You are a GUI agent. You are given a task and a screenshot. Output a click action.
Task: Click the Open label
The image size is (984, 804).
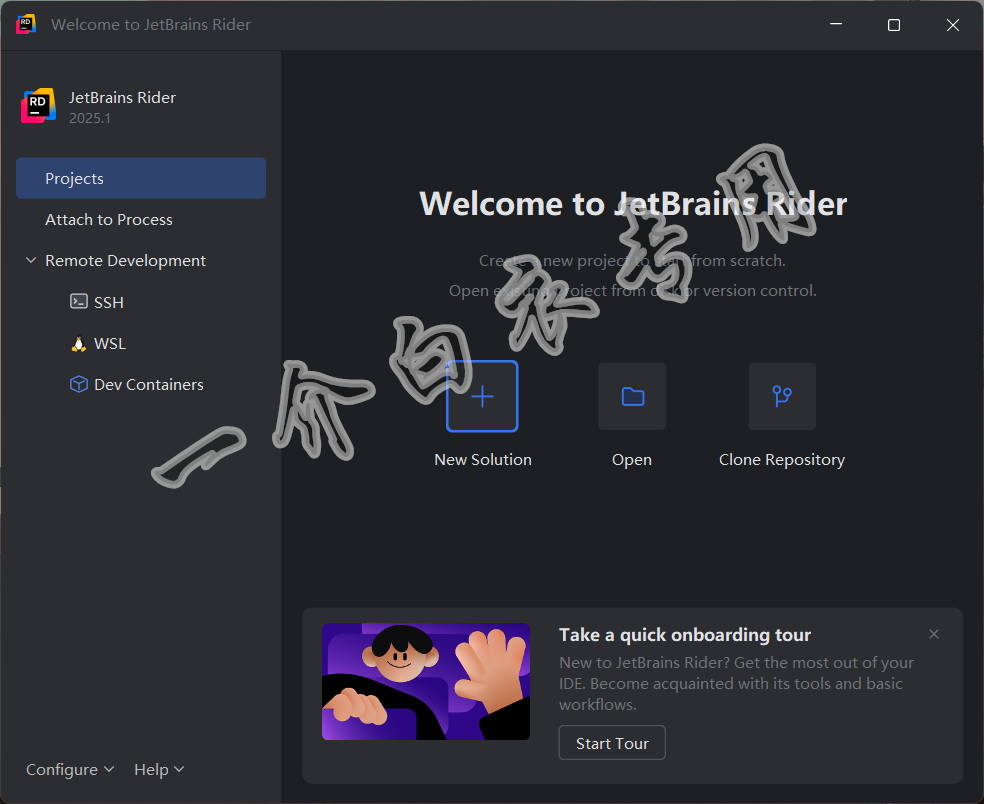tap(632, 460)
